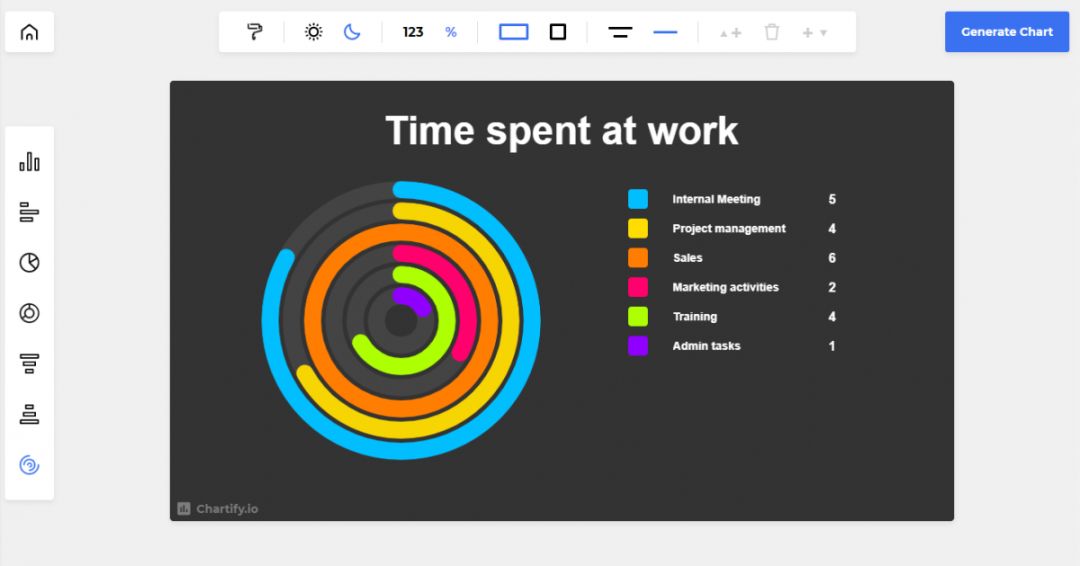
Task: Select the pie chart type
Action: coord(29,262)
